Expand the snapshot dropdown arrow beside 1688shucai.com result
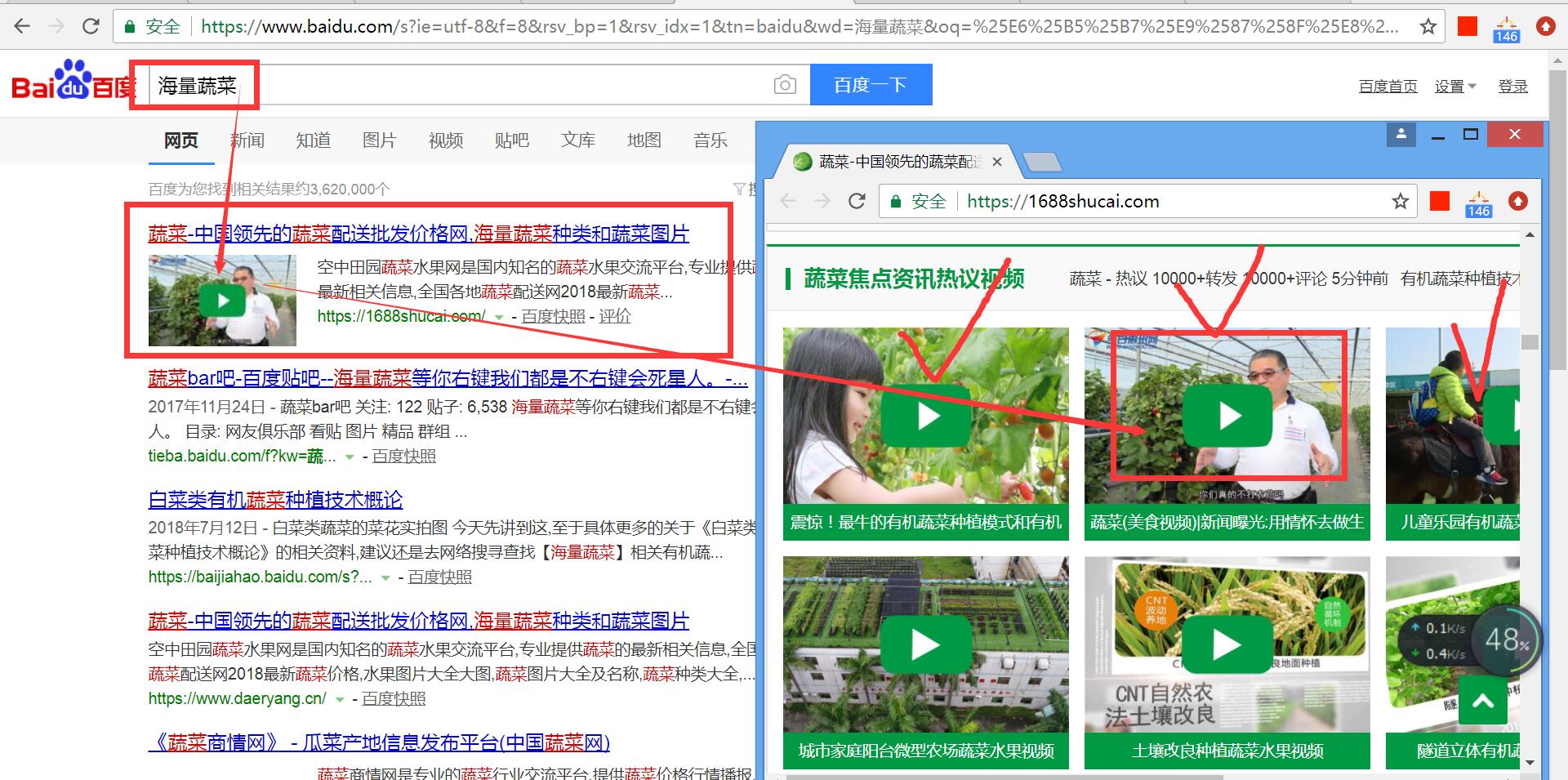1568x780 pixels. (498, 317)
